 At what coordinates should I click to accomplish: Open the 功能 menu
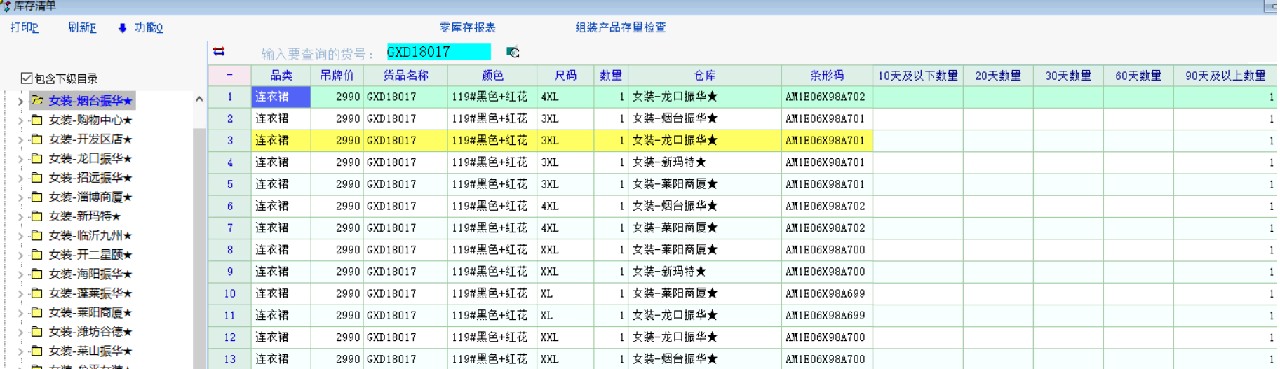click(x=149, y=27)
